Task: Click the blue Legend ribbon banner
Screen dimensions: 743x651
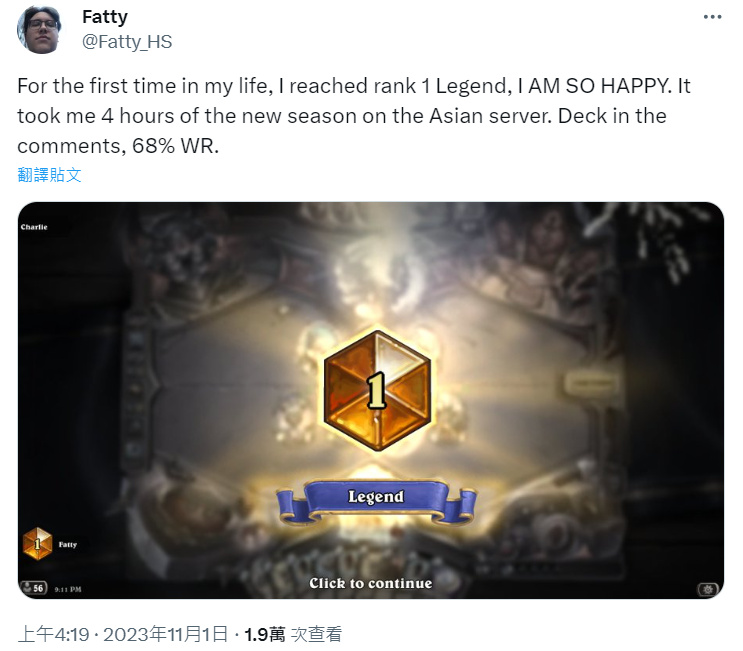Action: (376, 501)
